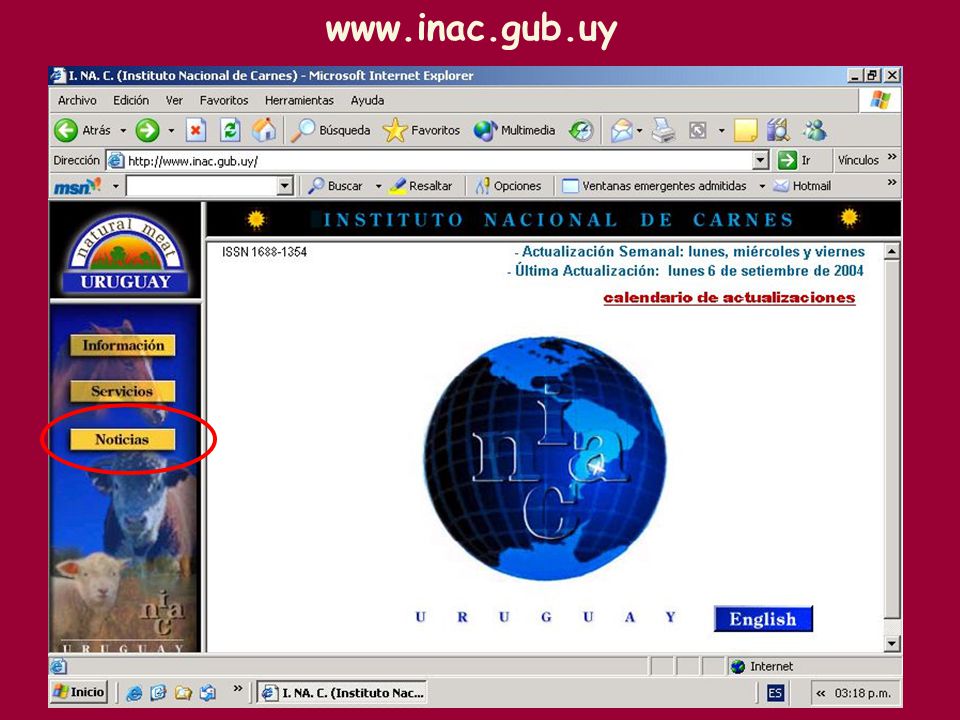Click the page's vertical scrollbar track
The height and width of the screenshot is (720, 960).
[x=892, y=447]
